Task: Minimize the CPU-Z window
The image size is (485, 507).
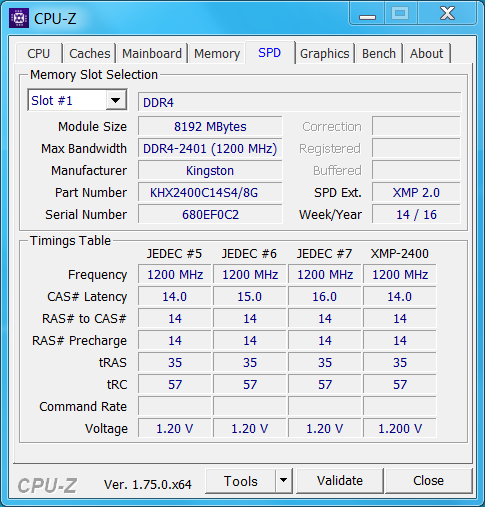Action: pyautogui.click(x=367, y=14)
